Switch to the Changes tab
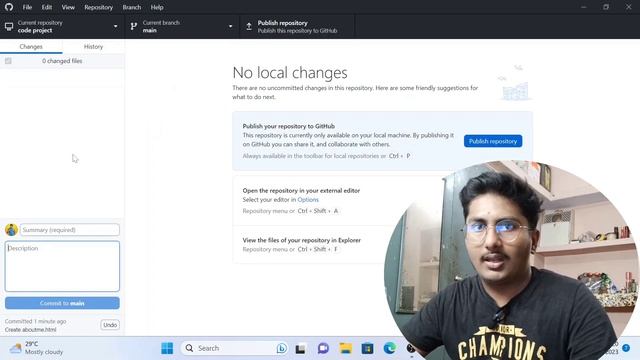Image resolution: width=640 pixels, height=360 pixels. 31,47
